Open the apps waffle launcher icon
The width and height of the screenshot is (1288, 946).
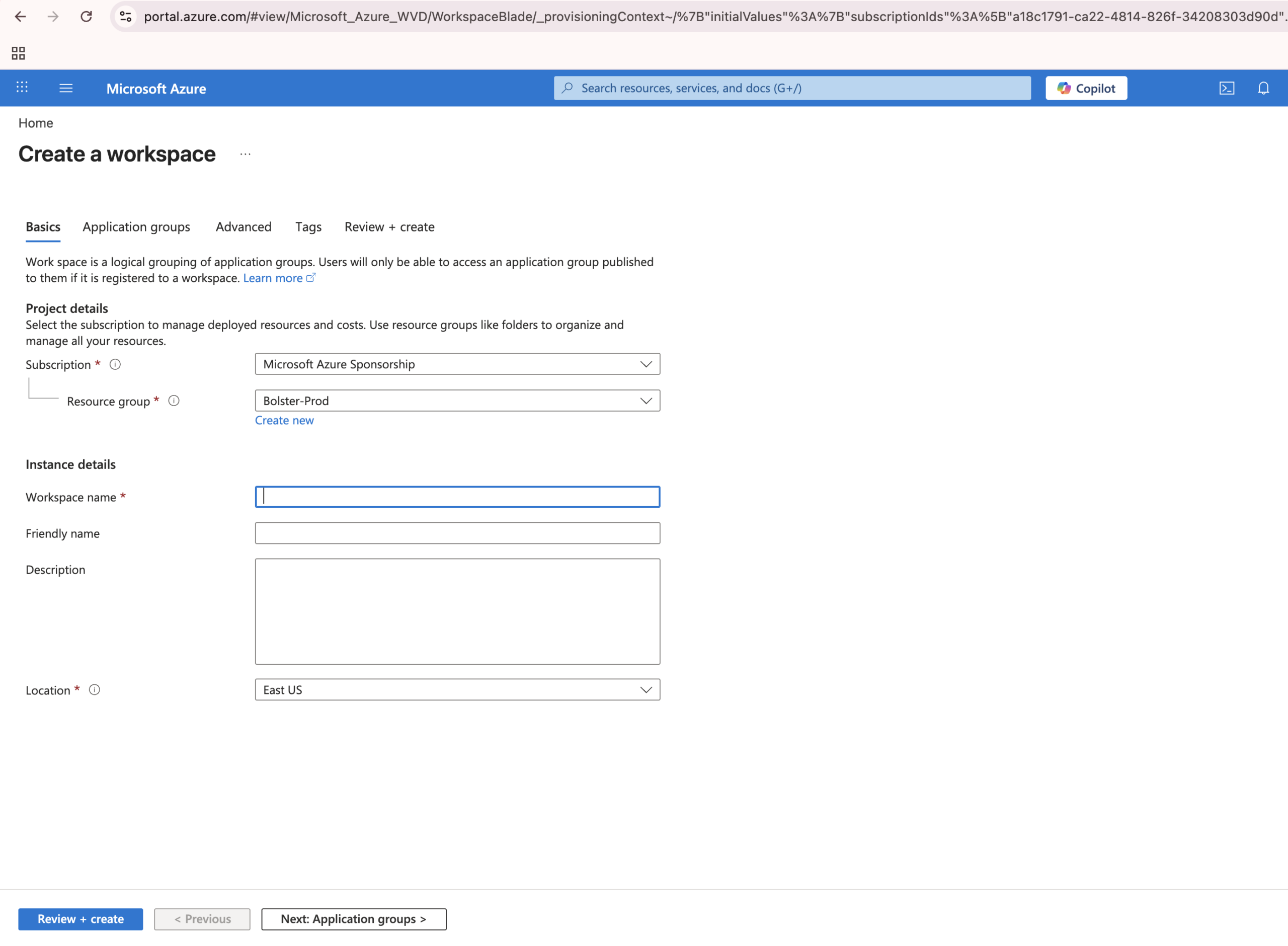(22, 87)
